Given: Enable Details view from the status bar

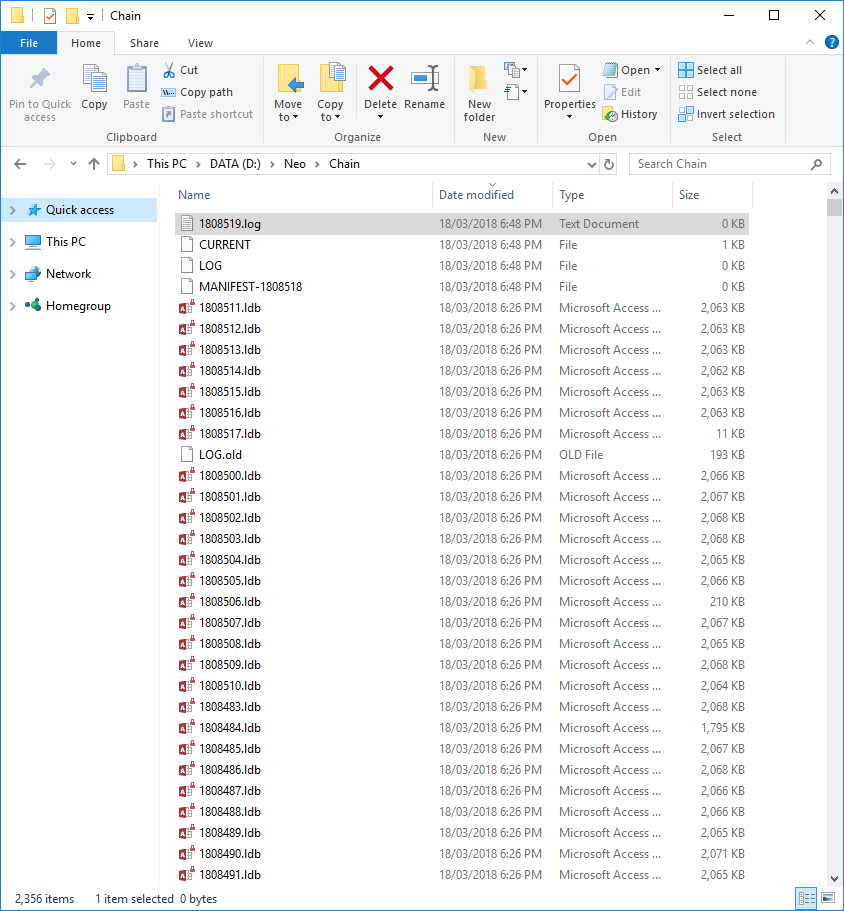Looking at the screenshot, I should pos(806,898).
